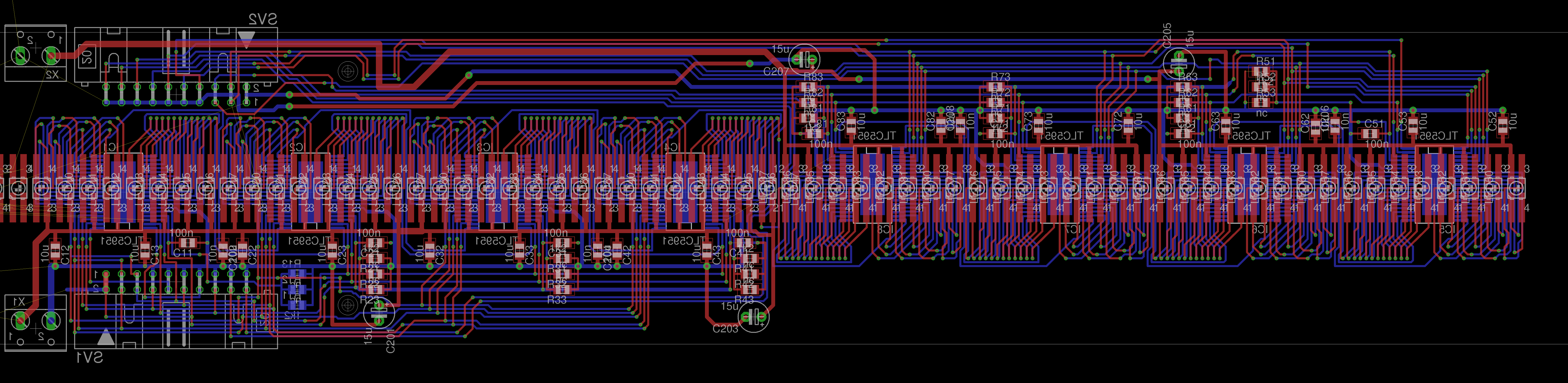Select the SV2 connector name label
Viewport: 1568px width, 383px height.
click(x=262, y=19)
